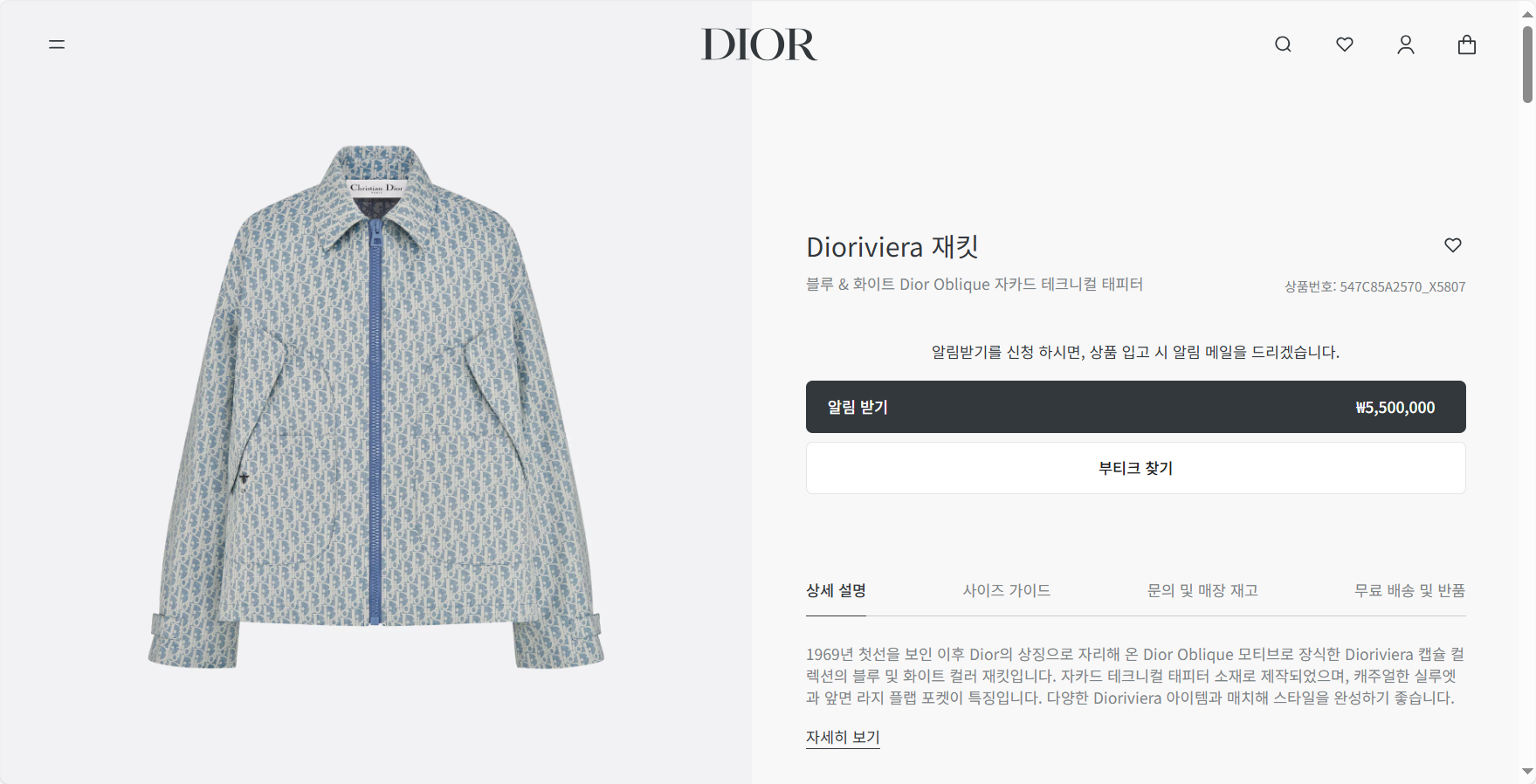
Task: Open the account profile icon
Action: click(x=1406, y=45)
